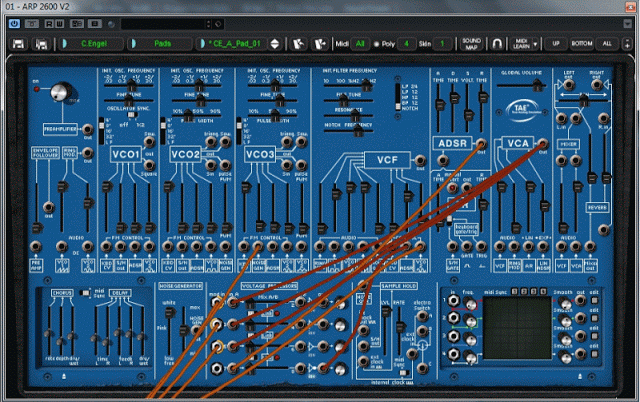Click the Right out jack
This screenshot has width=640, height=402.
point(597,85)
